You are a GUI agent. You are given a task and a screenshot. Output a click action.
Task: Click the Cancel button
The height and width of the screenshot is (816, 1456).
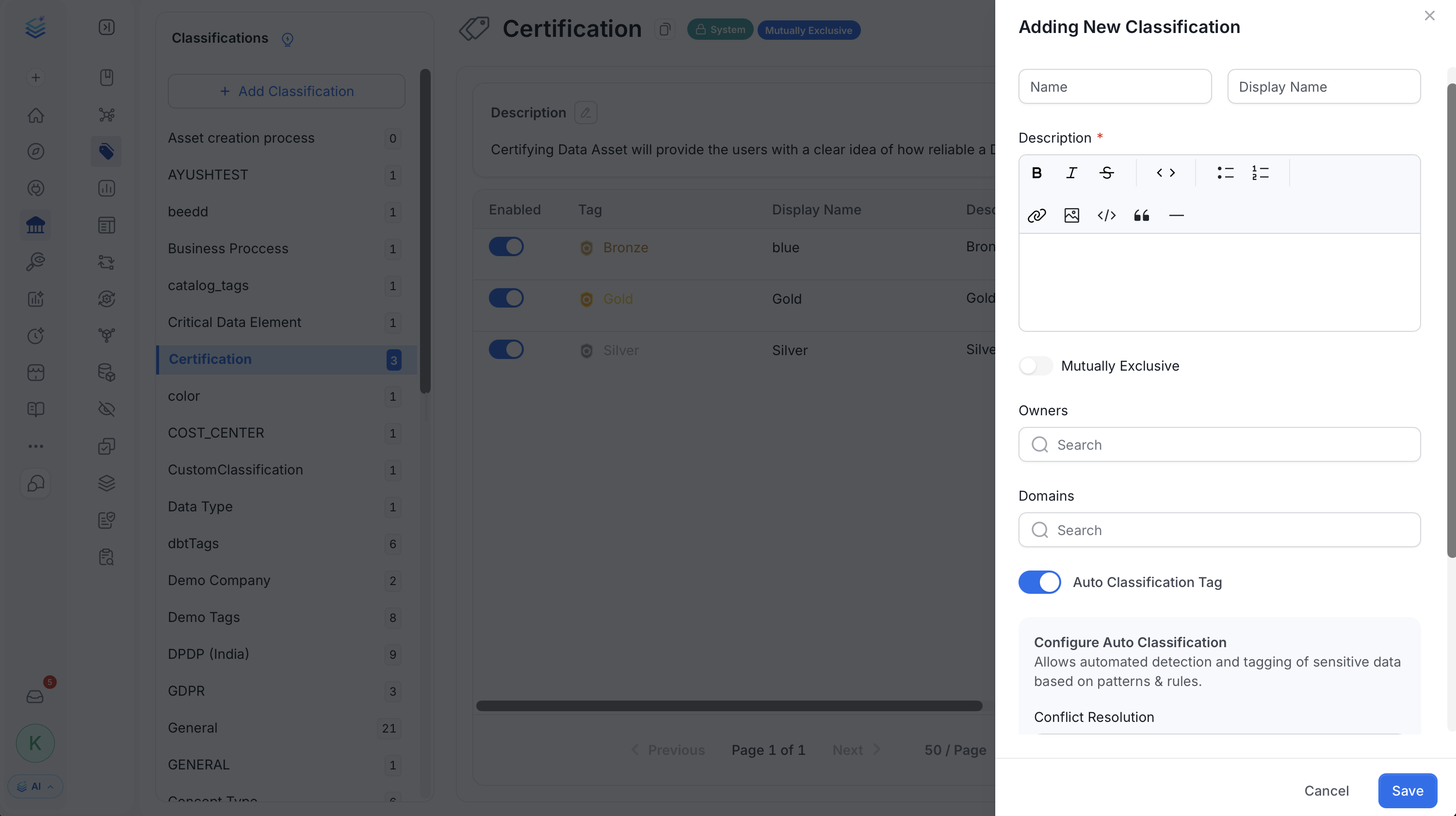[1326, 791]
